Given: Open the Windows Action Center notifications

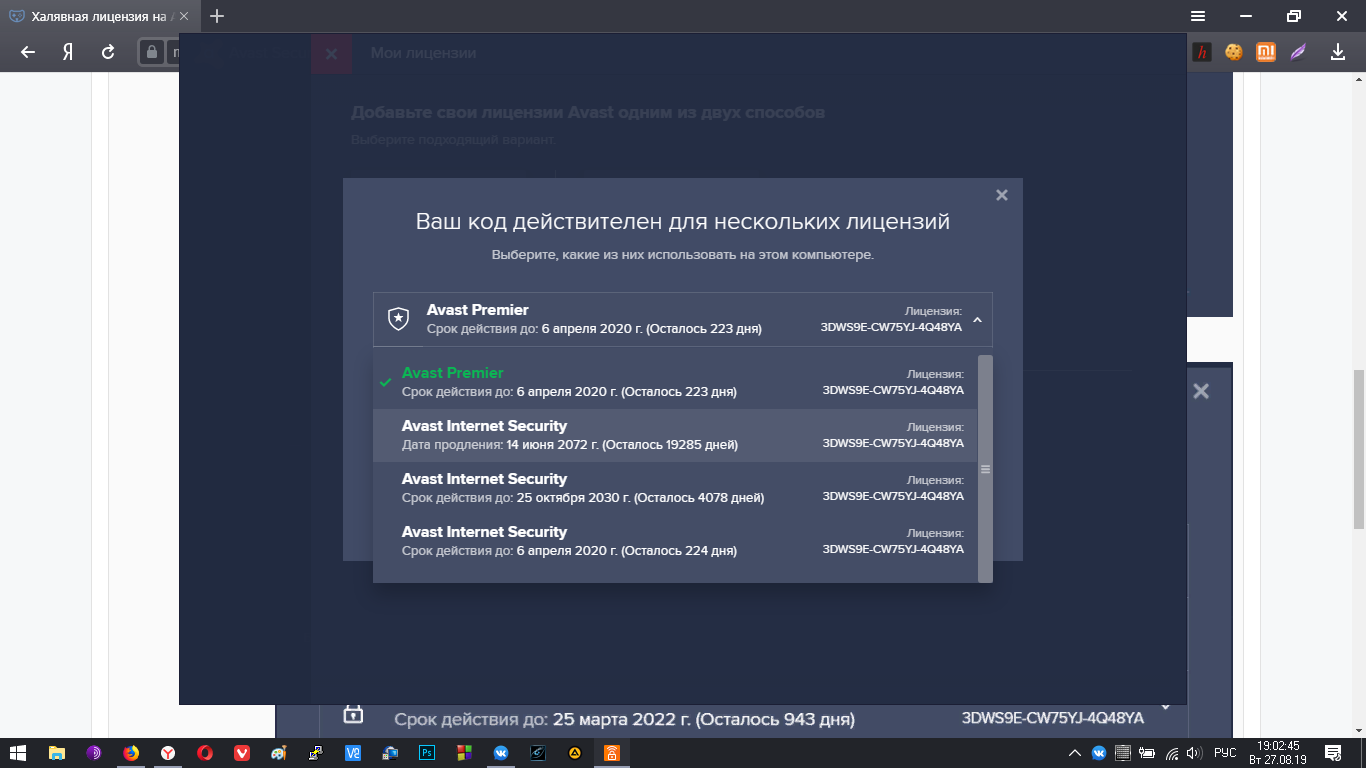Looking at the screenshot, I should pyautogui.click(x=1333, y=753).
